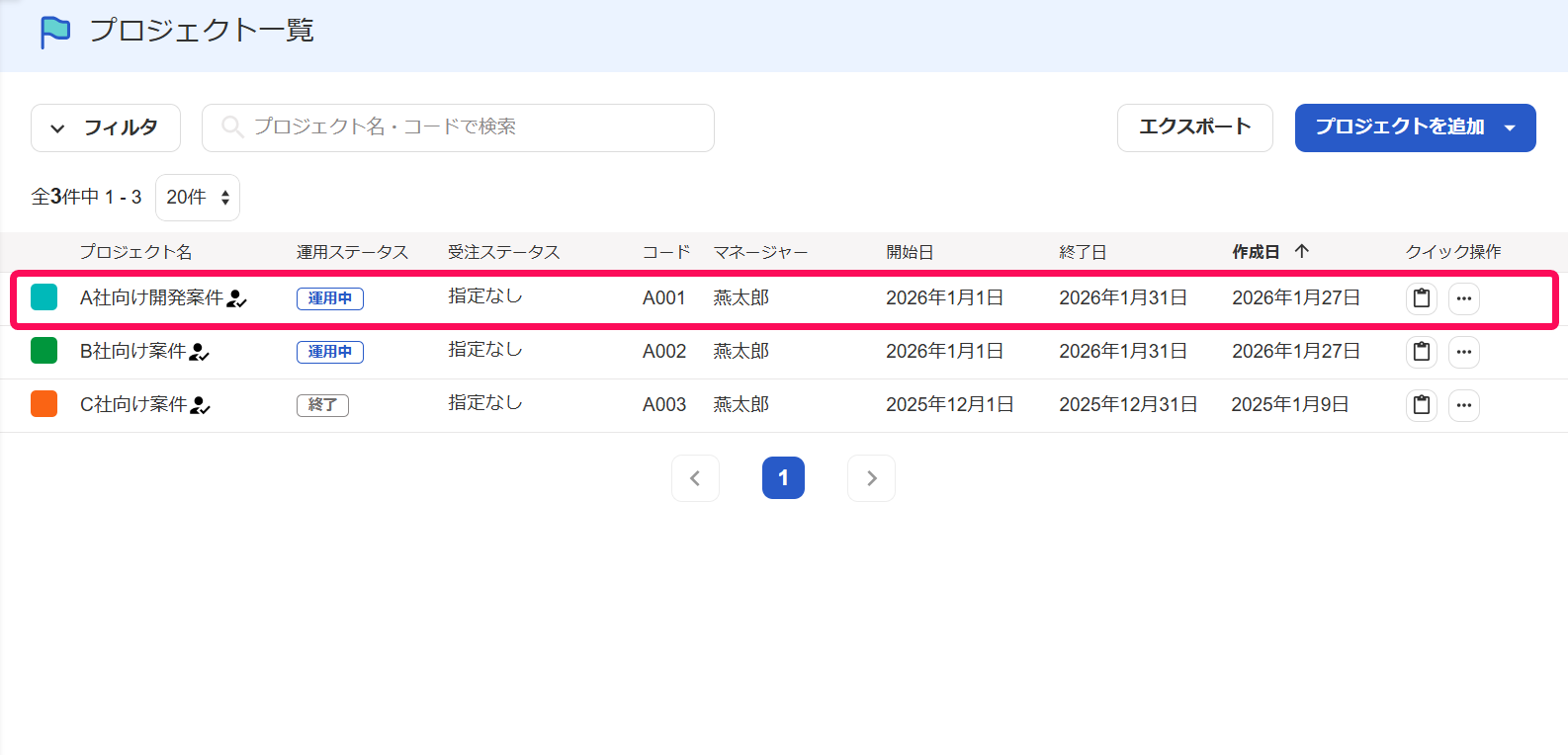
Task: Click the 全3件中 1 - 3 count text
Action: 86,197
